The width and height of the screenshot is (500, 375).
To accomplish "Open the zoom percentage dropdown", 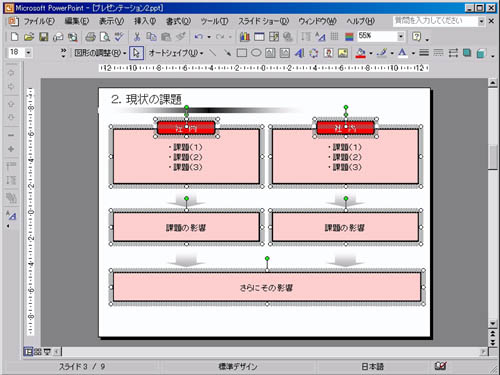I will (401, 36).
